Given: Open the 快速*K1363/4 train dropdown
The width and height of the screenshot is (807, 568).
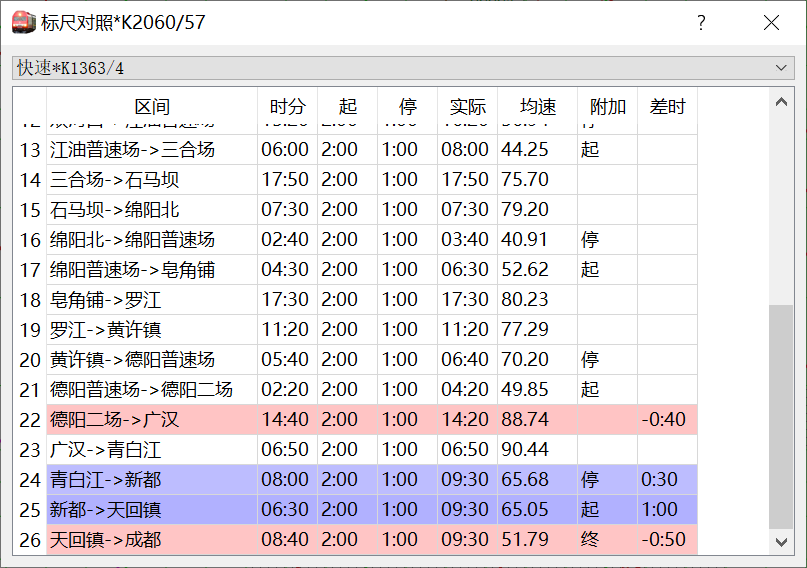Looking at the screenshot, I should (x=403, y=68).
